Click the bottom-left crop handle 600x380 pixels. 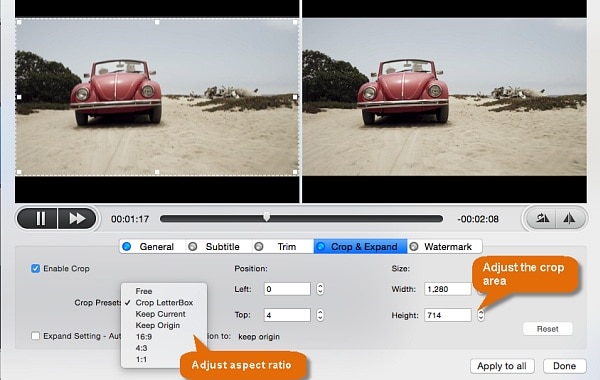pyautogui.click(x=19, y=172)
